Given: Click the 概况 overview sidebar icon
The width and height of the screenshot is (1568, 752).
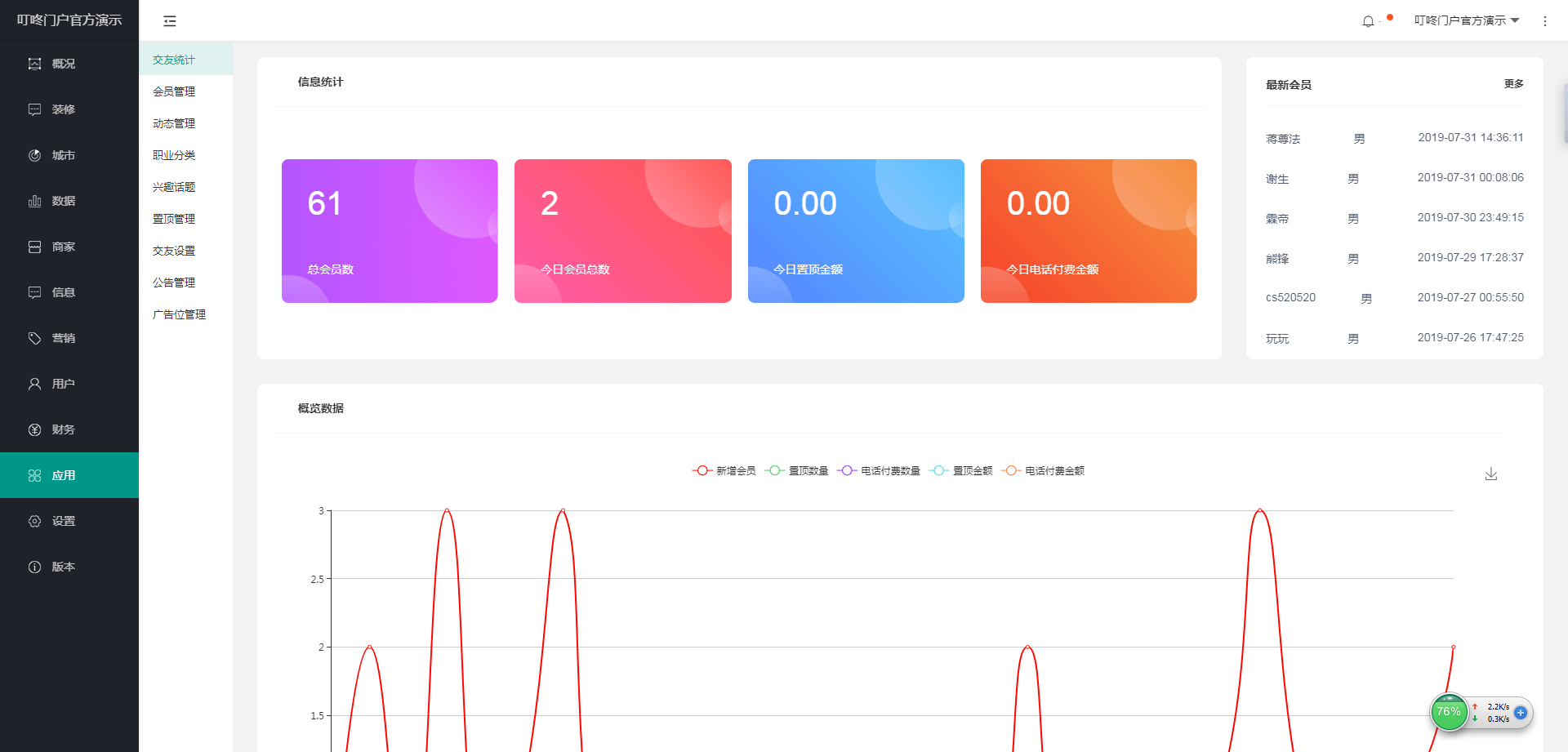Looking at the screenshot, I should [x=34, y=64].
